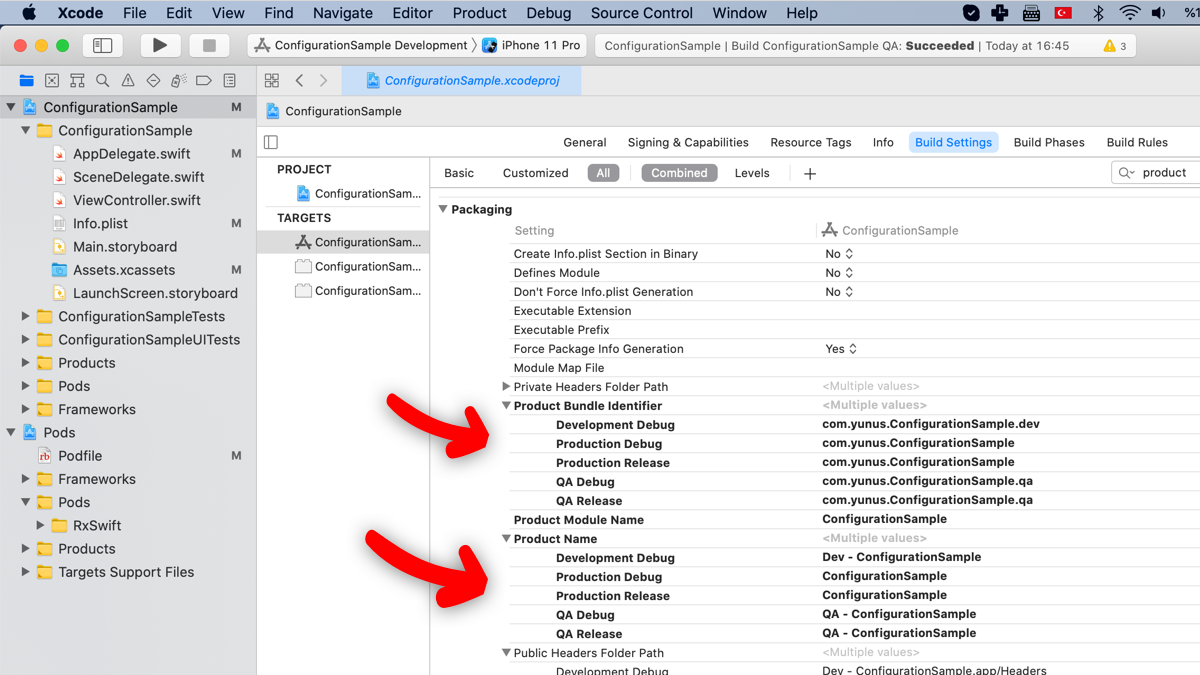1200x675 pixels.
Task: Select the All settings filter
Action: [603, 173]
